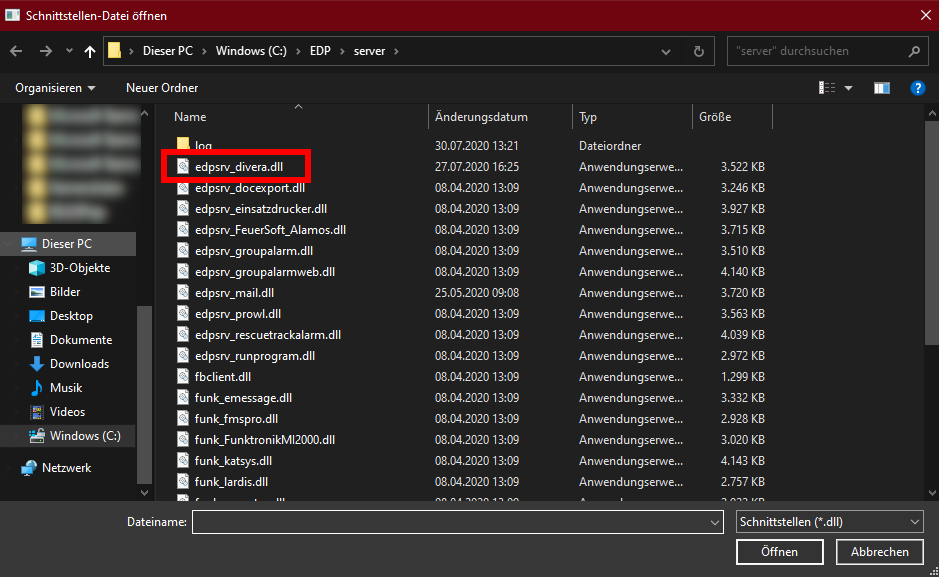The image size is (939, 577).
Task: Select the edpsrv_docexport.dll file icon
Action: tap(183, 187)
